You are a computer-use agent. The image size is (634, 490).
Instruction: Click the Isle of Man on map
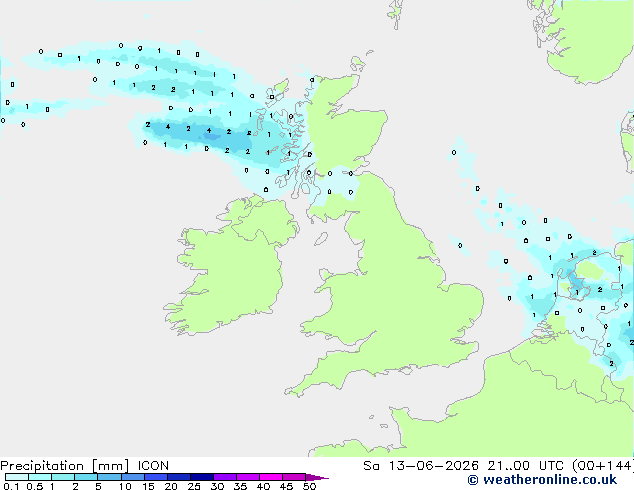(321, 239)
